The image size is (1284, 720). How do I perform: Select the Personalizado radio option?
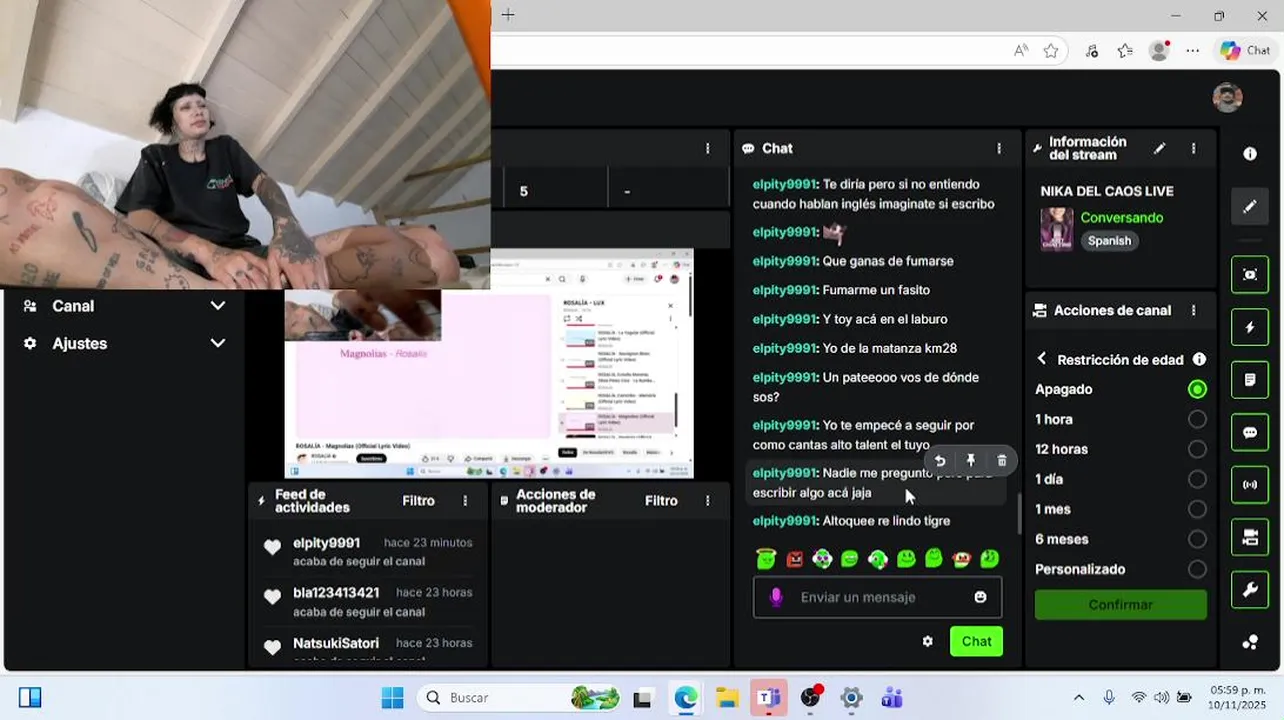(x=1197, y=569)
